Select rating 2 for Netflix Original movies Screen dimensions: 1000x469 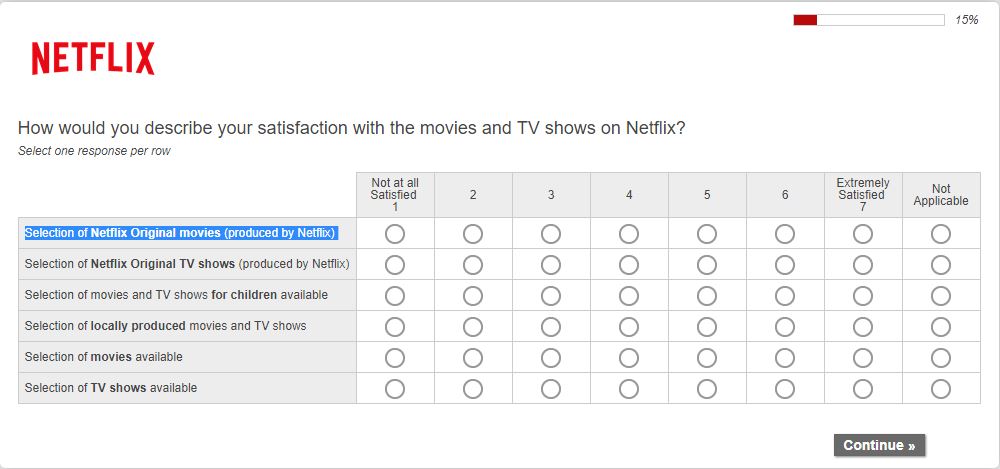pyautogui.click(x=473, y=234)
